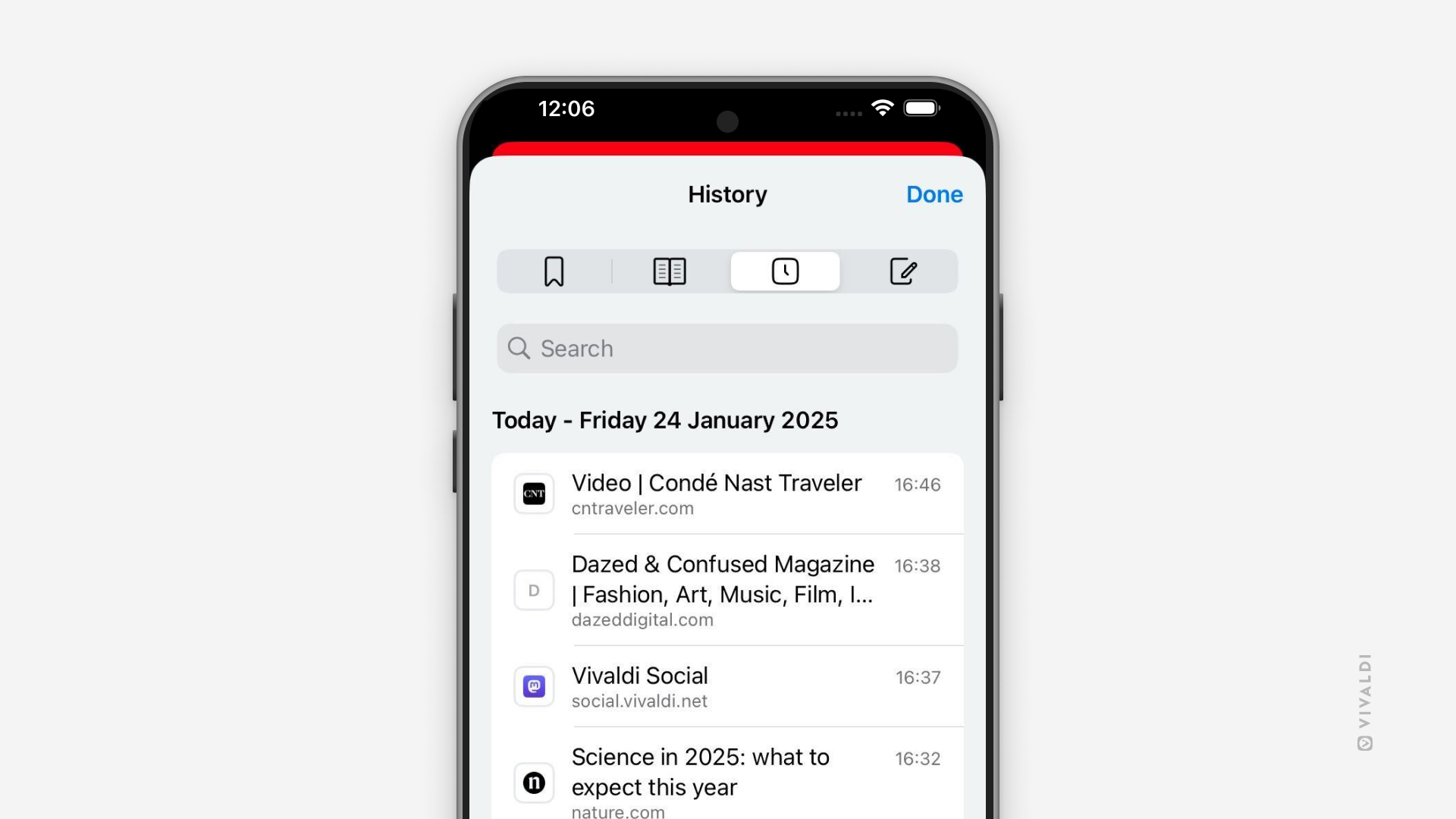Toggle Bookmarks panel view
1456x819 pixels.
[554, 271]
